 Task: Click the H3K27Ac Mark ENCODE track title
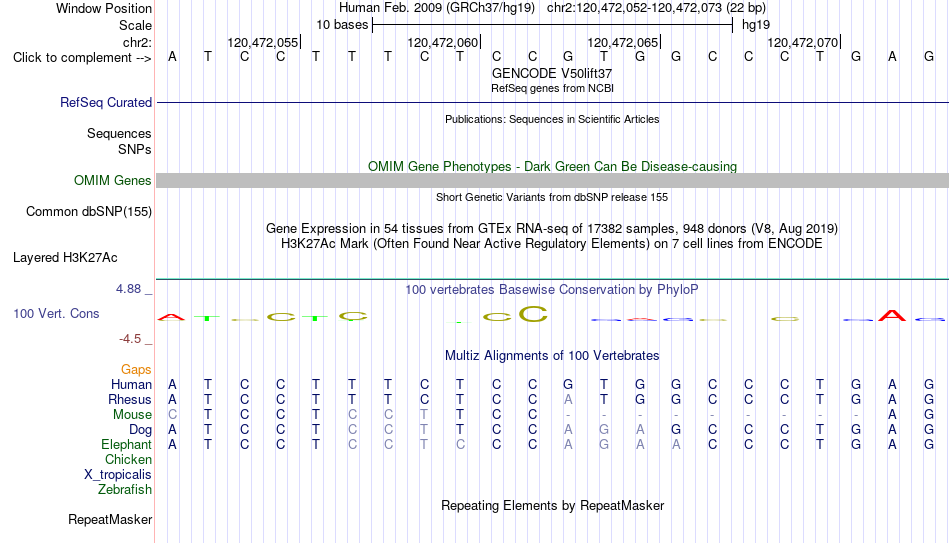pyautogui.click(x=552, y=244)
